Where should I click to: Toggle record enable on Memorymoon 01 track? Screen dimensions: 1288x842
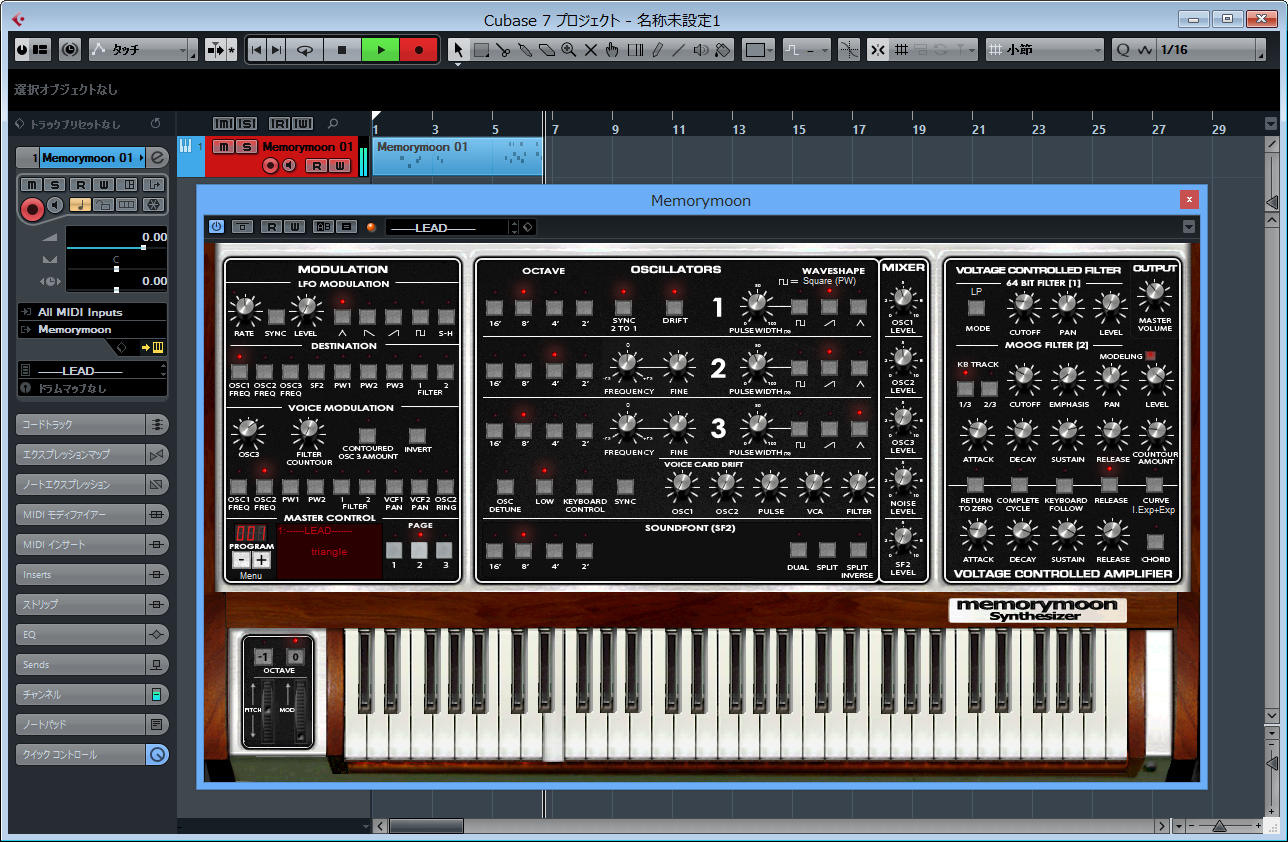[270, 166]
